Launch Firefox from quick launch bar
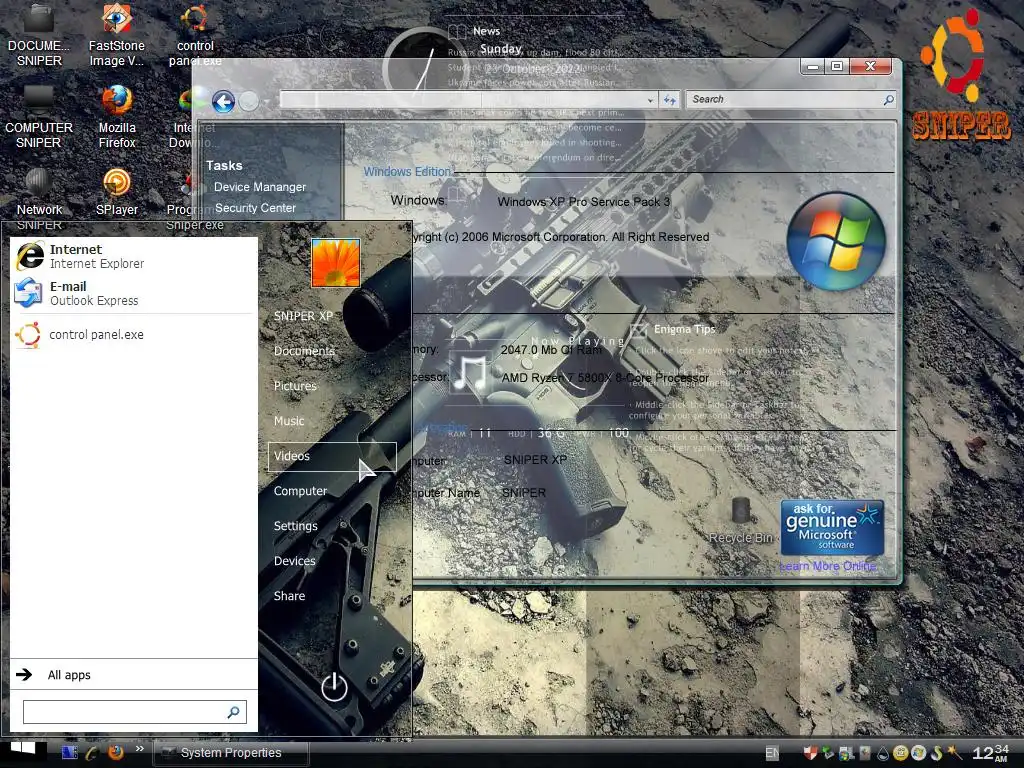This screenshot has width=1024, height=768. point(116,752)
